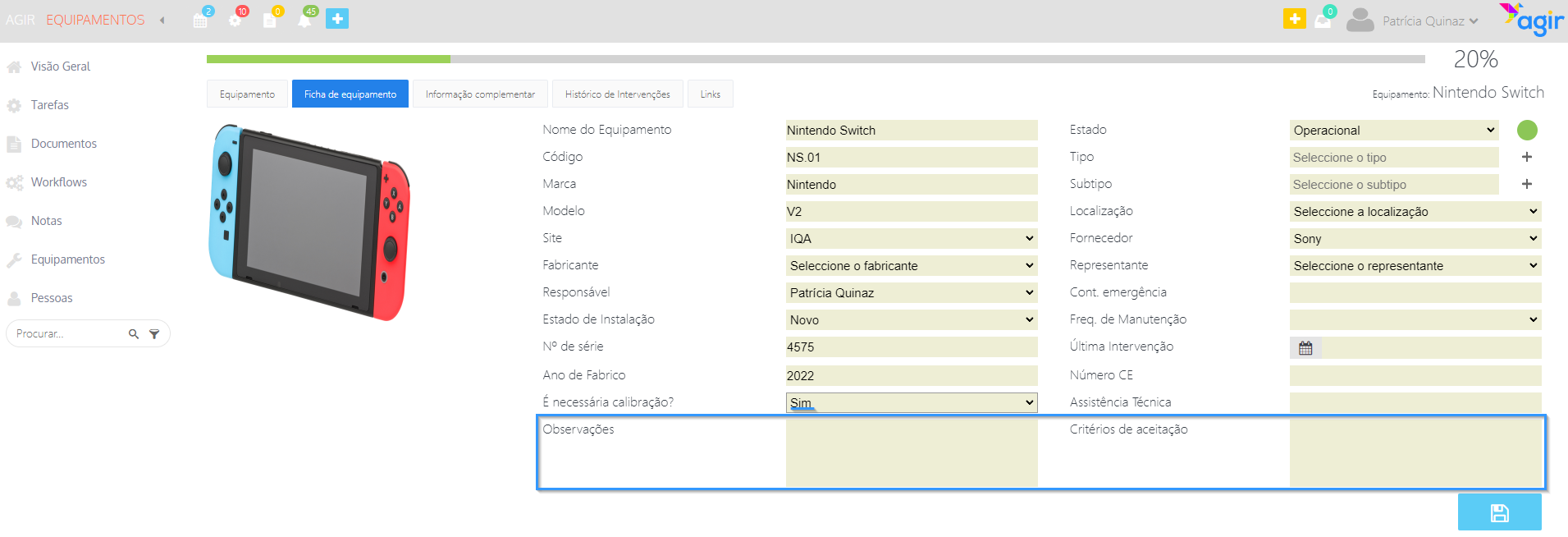Open Notas in sidebar
This screenshot has height=537, width=1568.
46,221
